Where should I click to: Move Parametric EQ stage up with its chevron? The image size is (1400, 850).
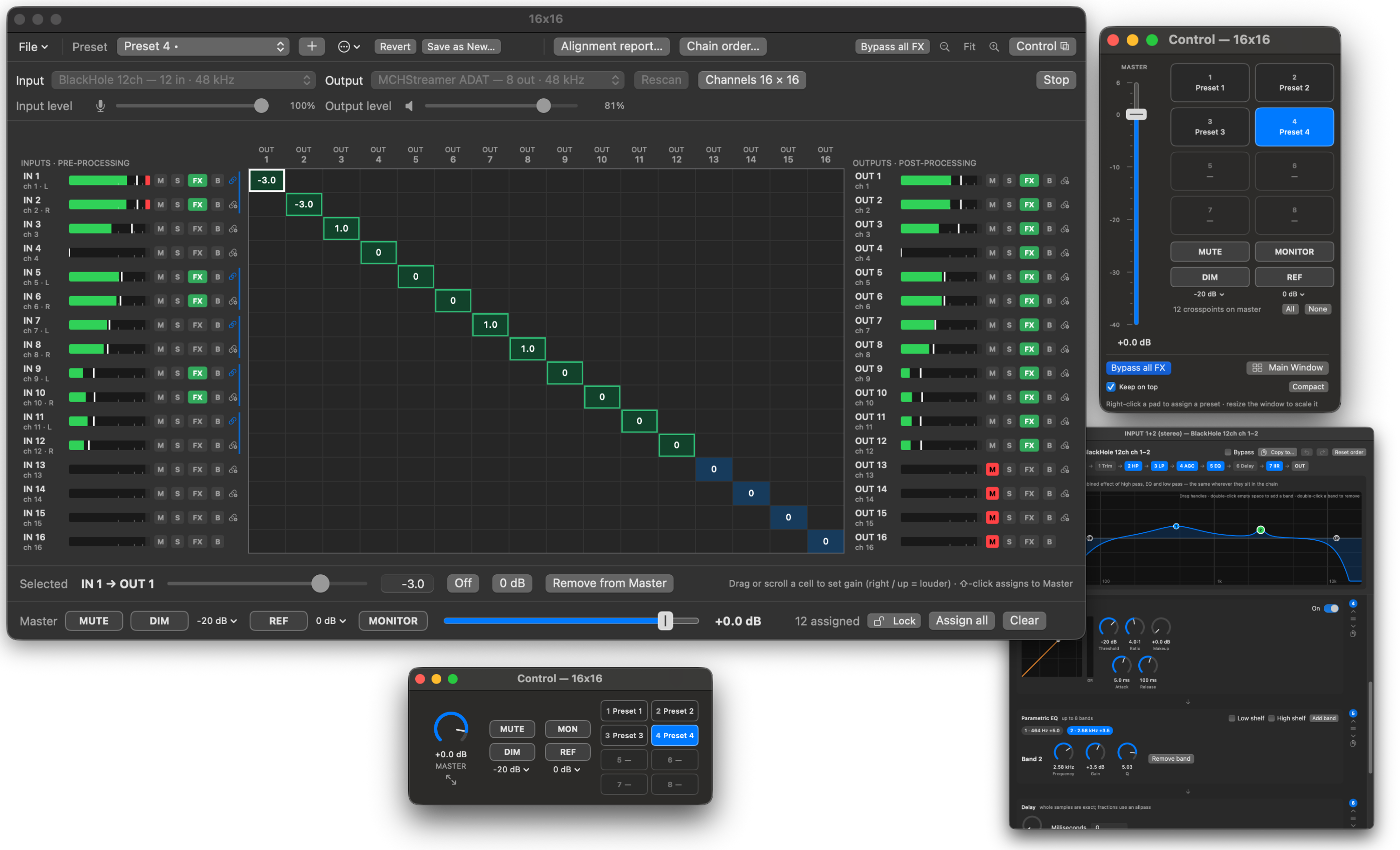point(1353,722)
